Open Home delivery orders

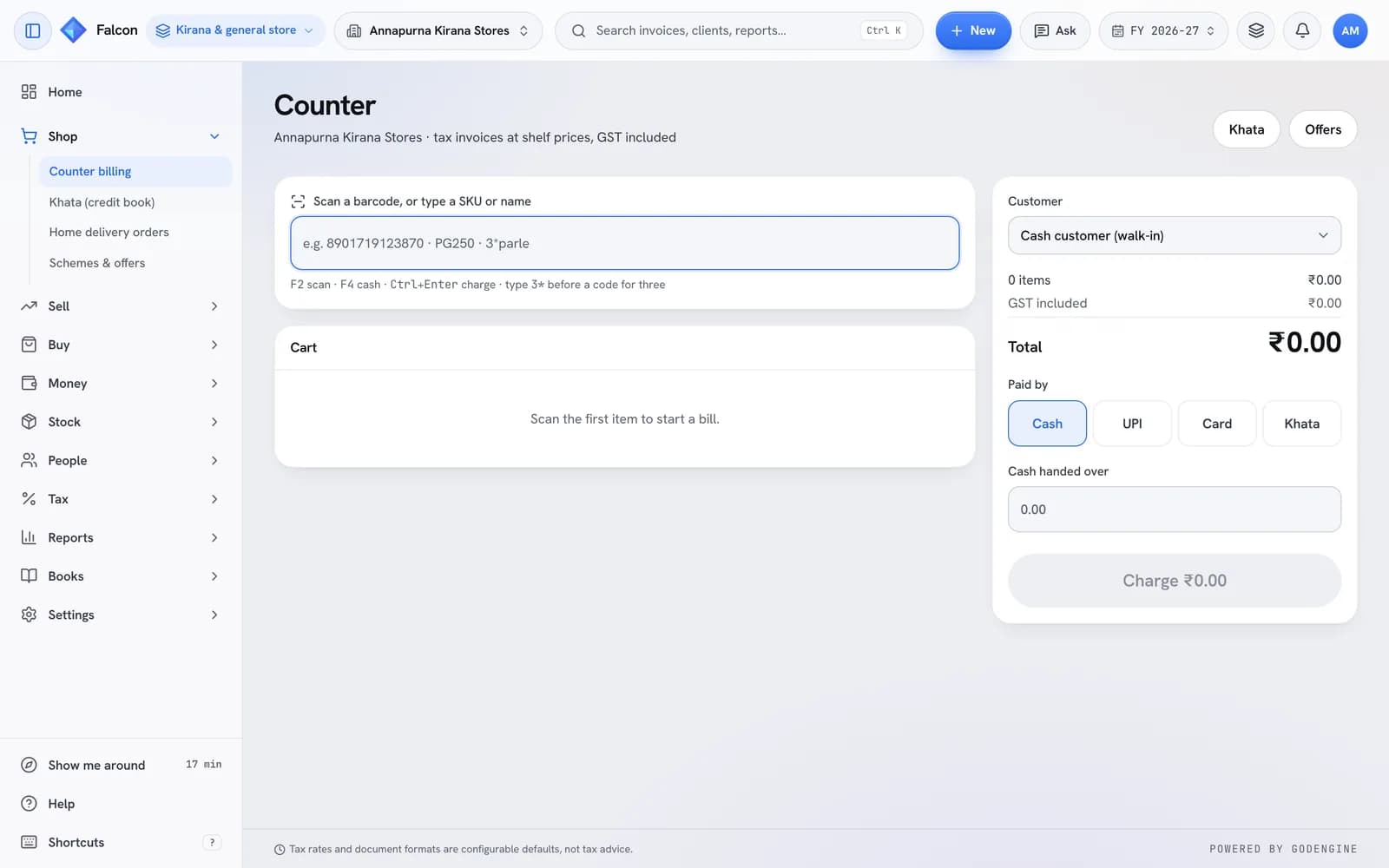135,233
